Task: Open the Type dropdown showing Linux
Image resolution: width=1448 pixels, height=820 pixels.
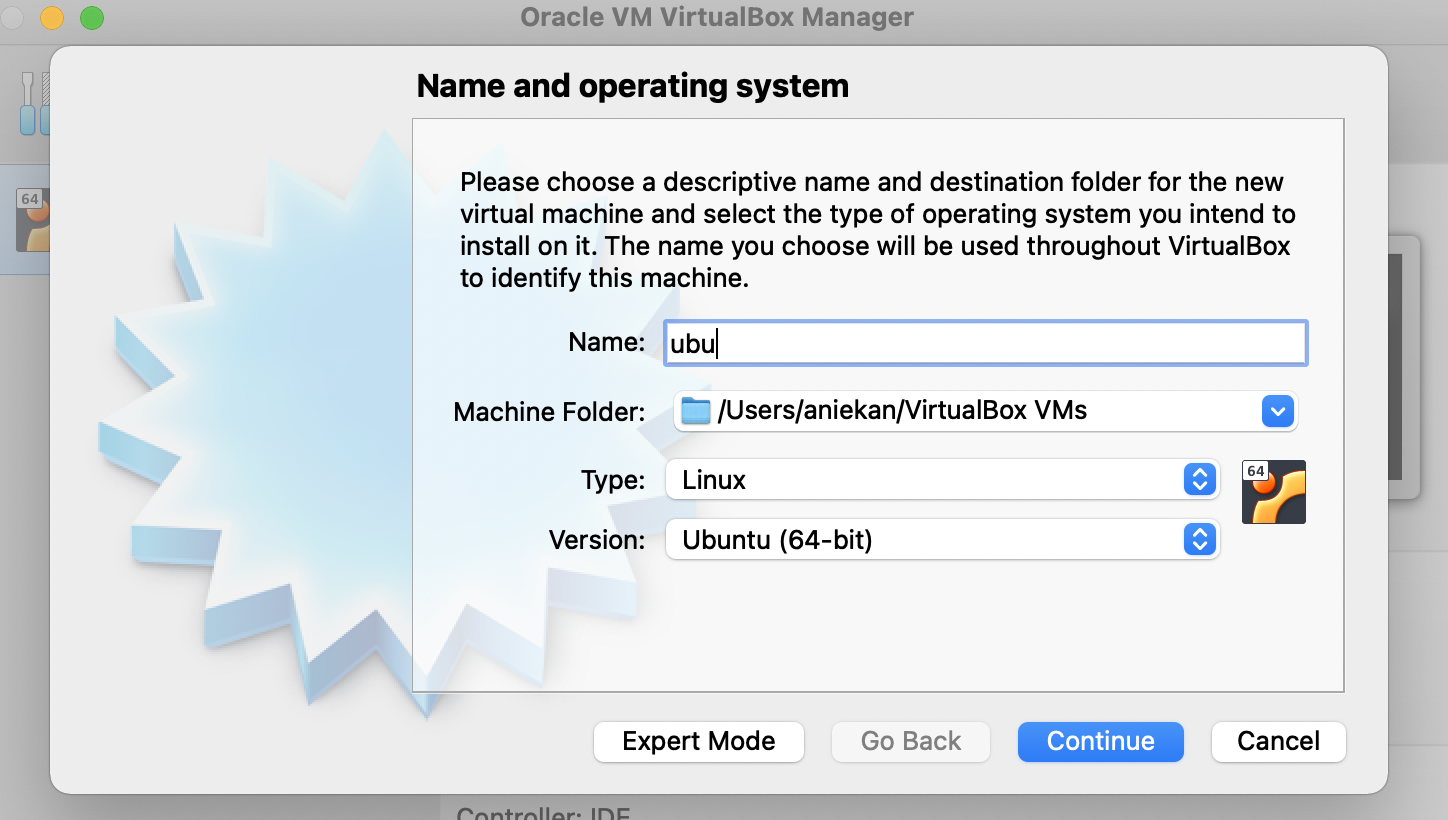Action: tap(942, 480)
